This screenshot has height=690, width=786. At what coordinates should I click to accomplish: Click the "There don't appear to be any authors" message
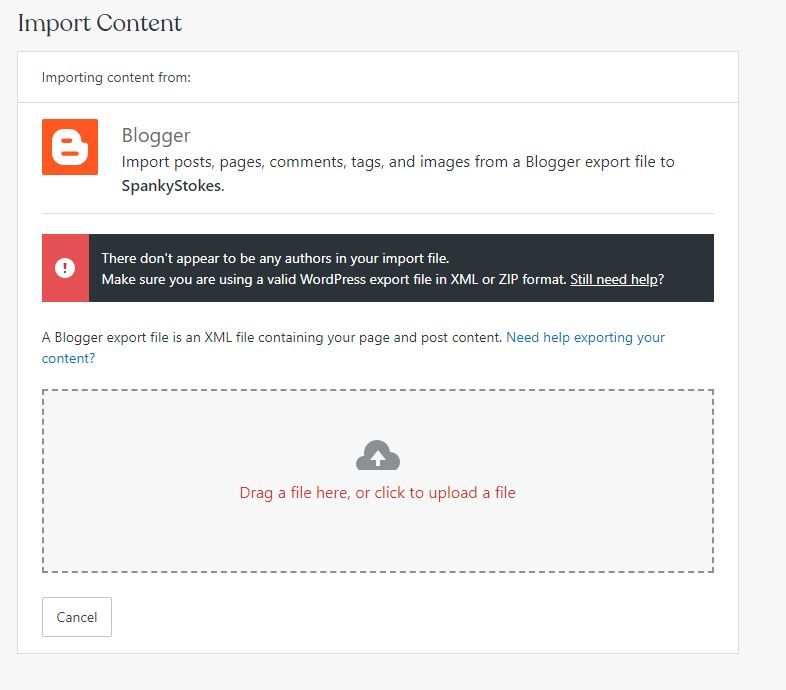(275, 258)
